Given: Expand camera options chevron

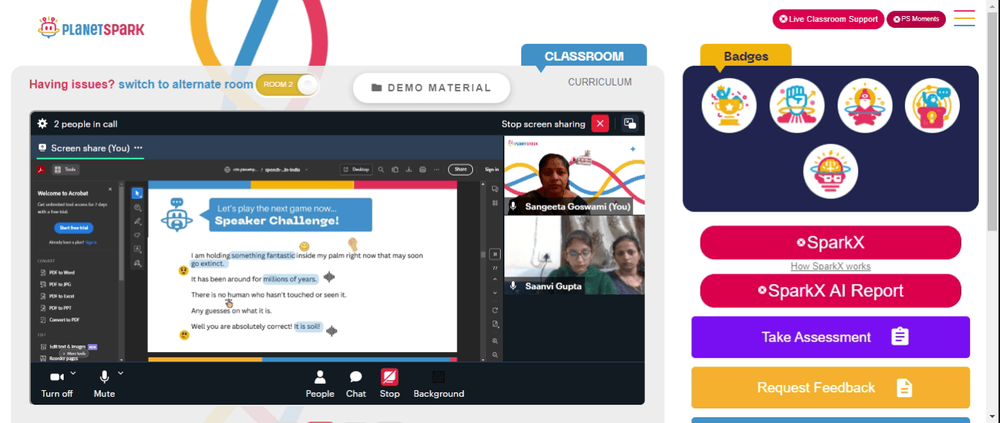Looking at the screenshot, I should (73, 373).
